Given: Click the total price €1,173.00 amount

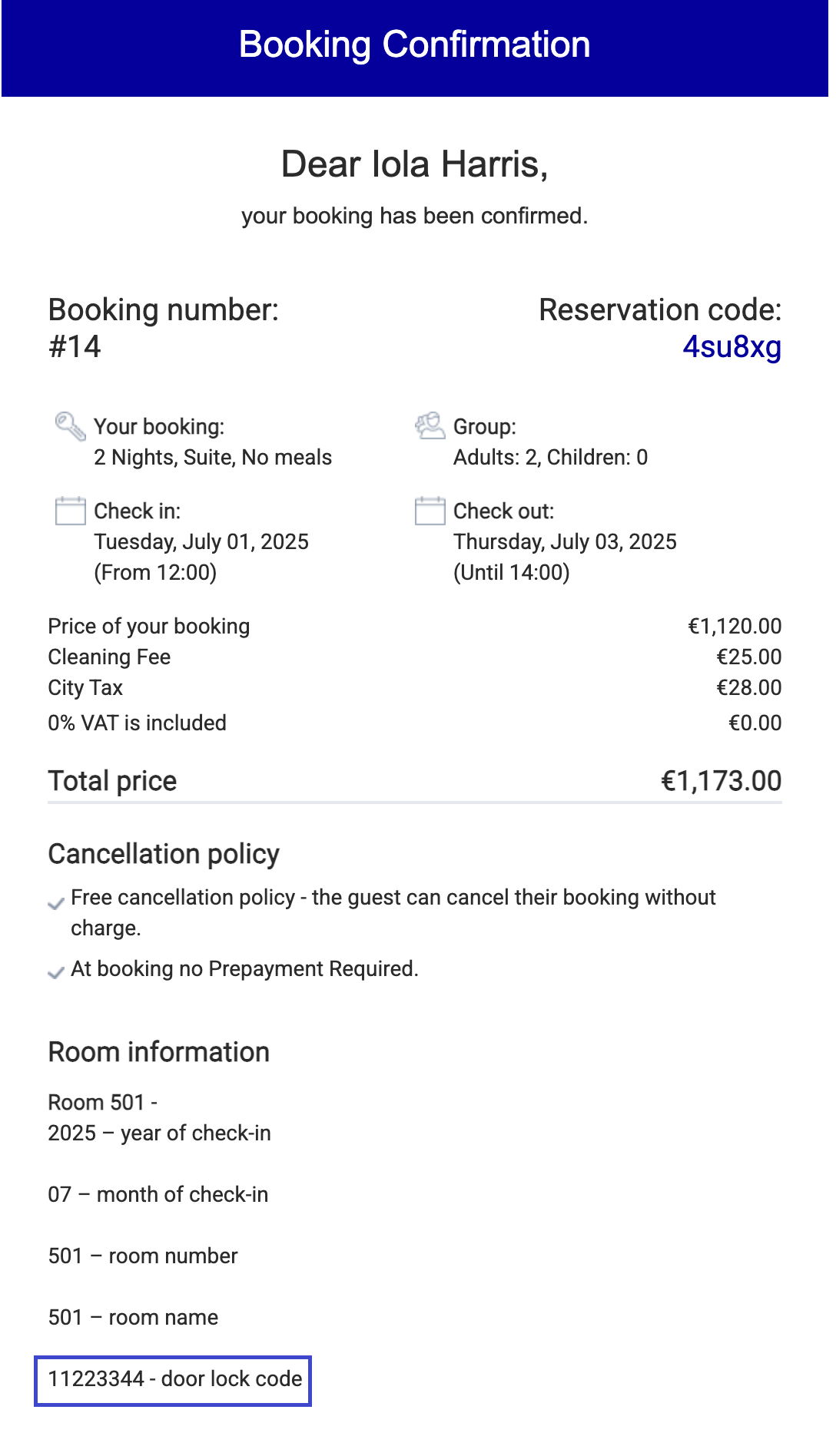Looking at the screenshot, I should [721, 781].
